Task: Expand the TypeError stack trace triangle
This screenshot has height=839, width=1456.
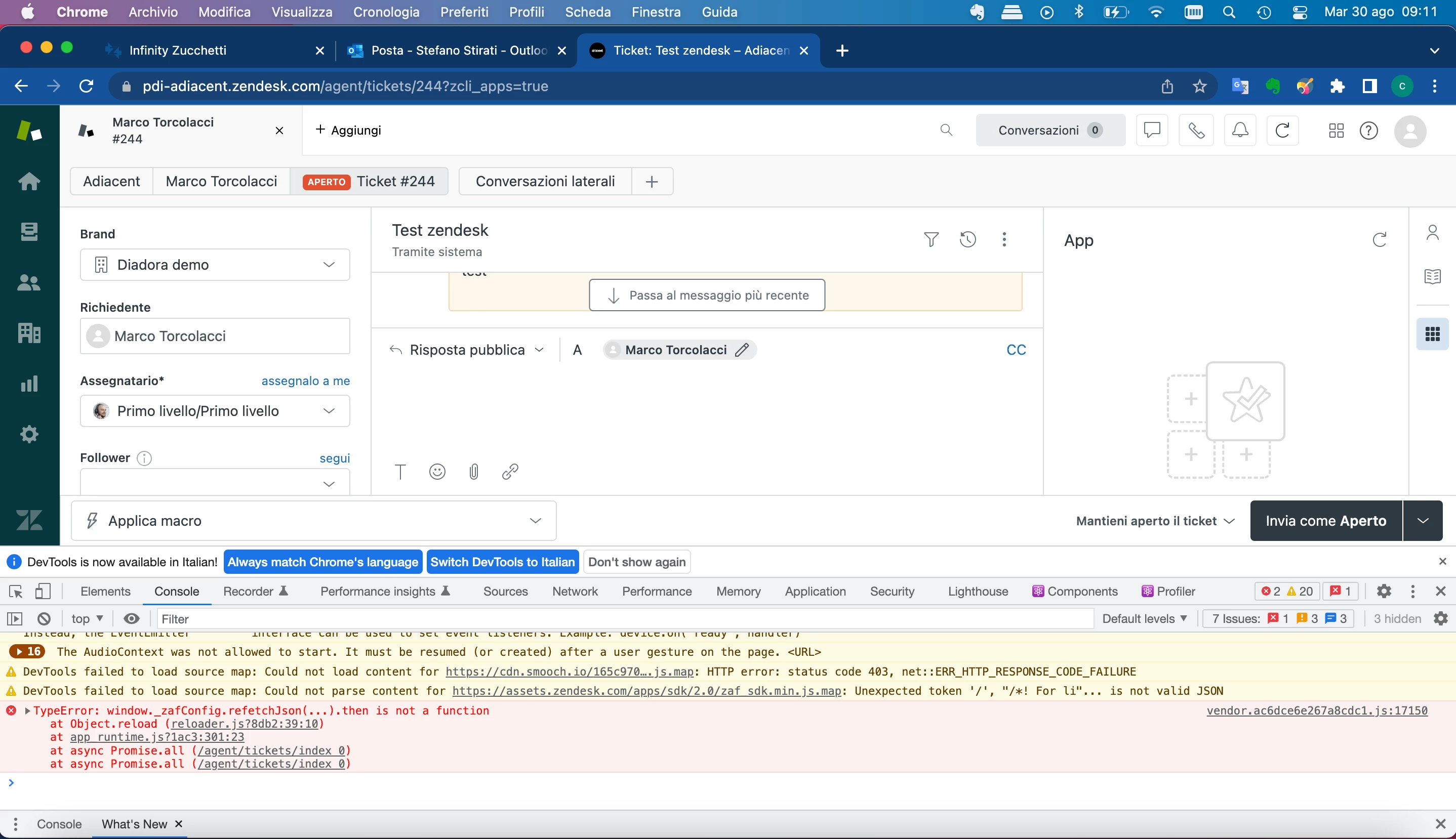Action: 27,710
